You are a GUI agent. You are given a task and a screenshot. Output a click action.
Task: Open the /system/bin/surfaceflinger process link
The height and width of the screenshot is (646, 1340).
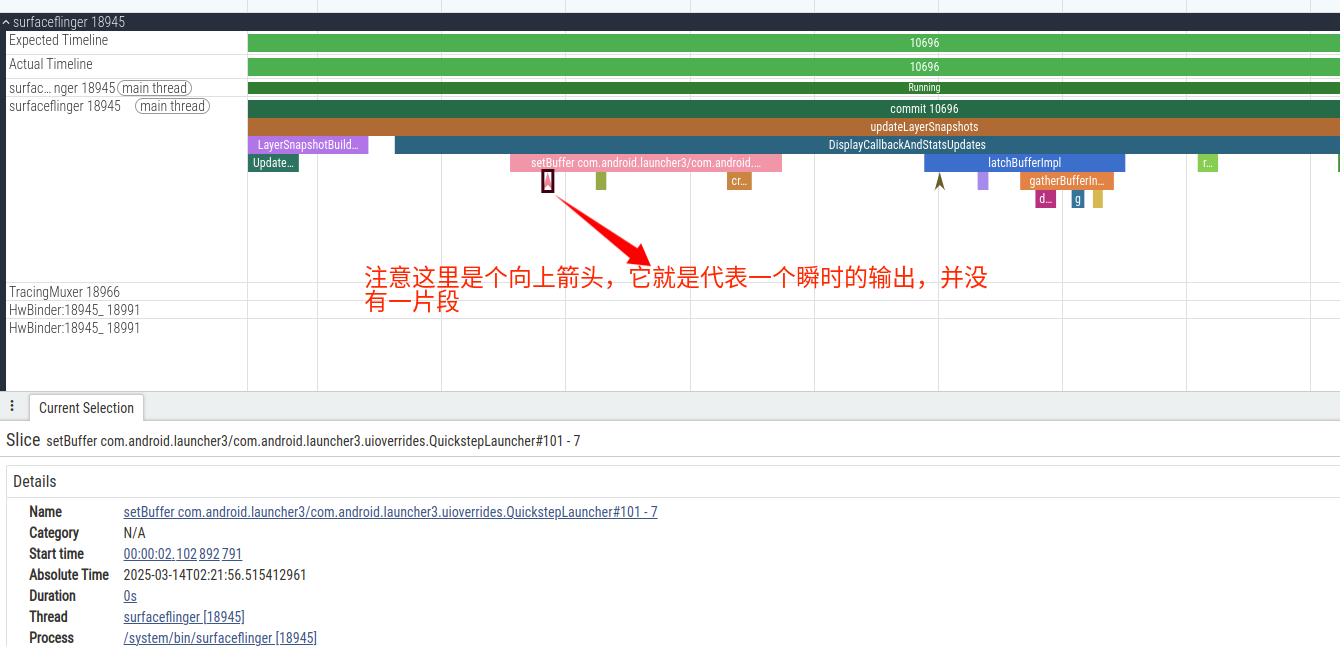[220, 638]
